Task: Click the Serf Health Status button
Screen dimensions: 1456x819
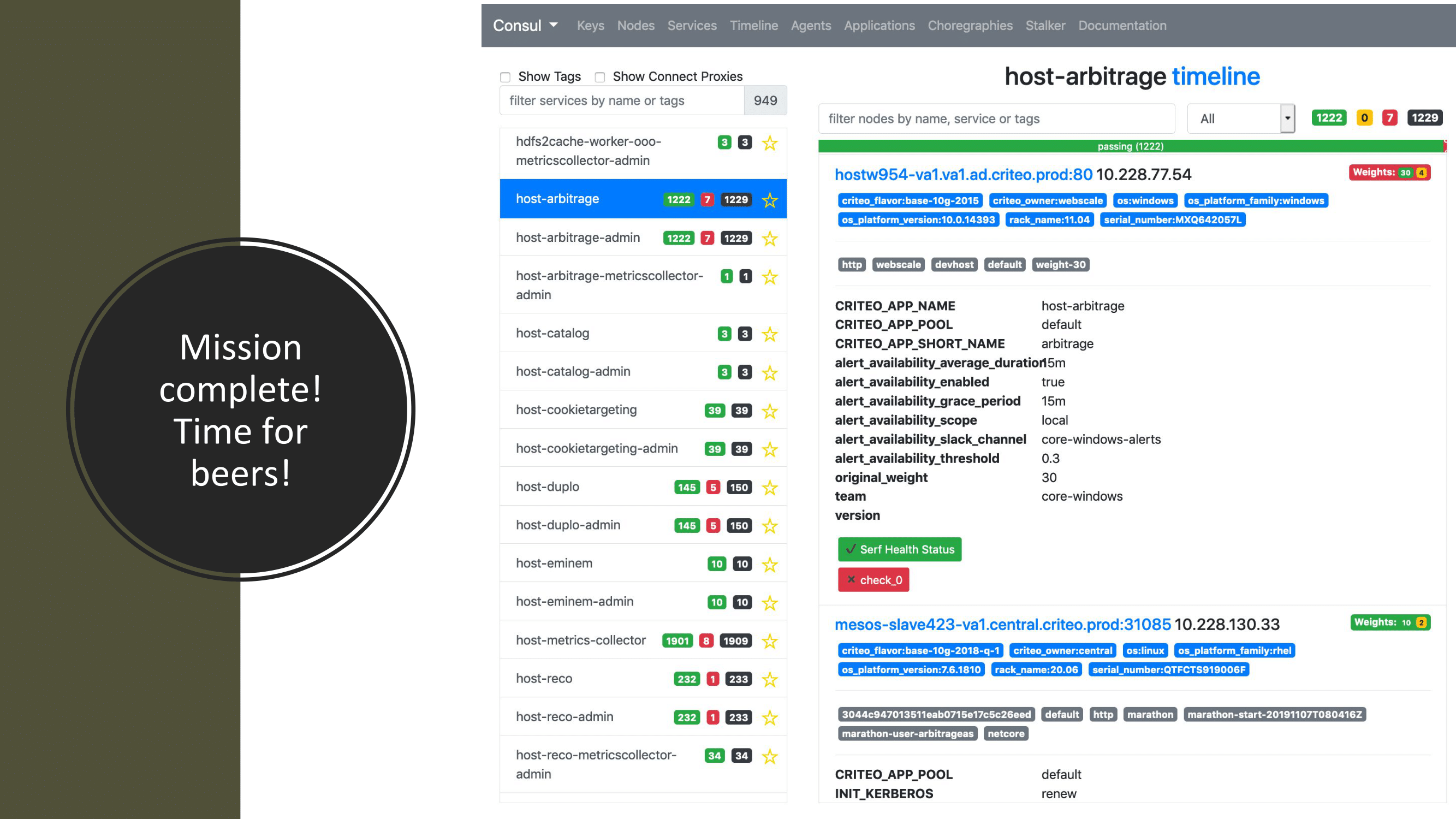Action: pos(899,549)
